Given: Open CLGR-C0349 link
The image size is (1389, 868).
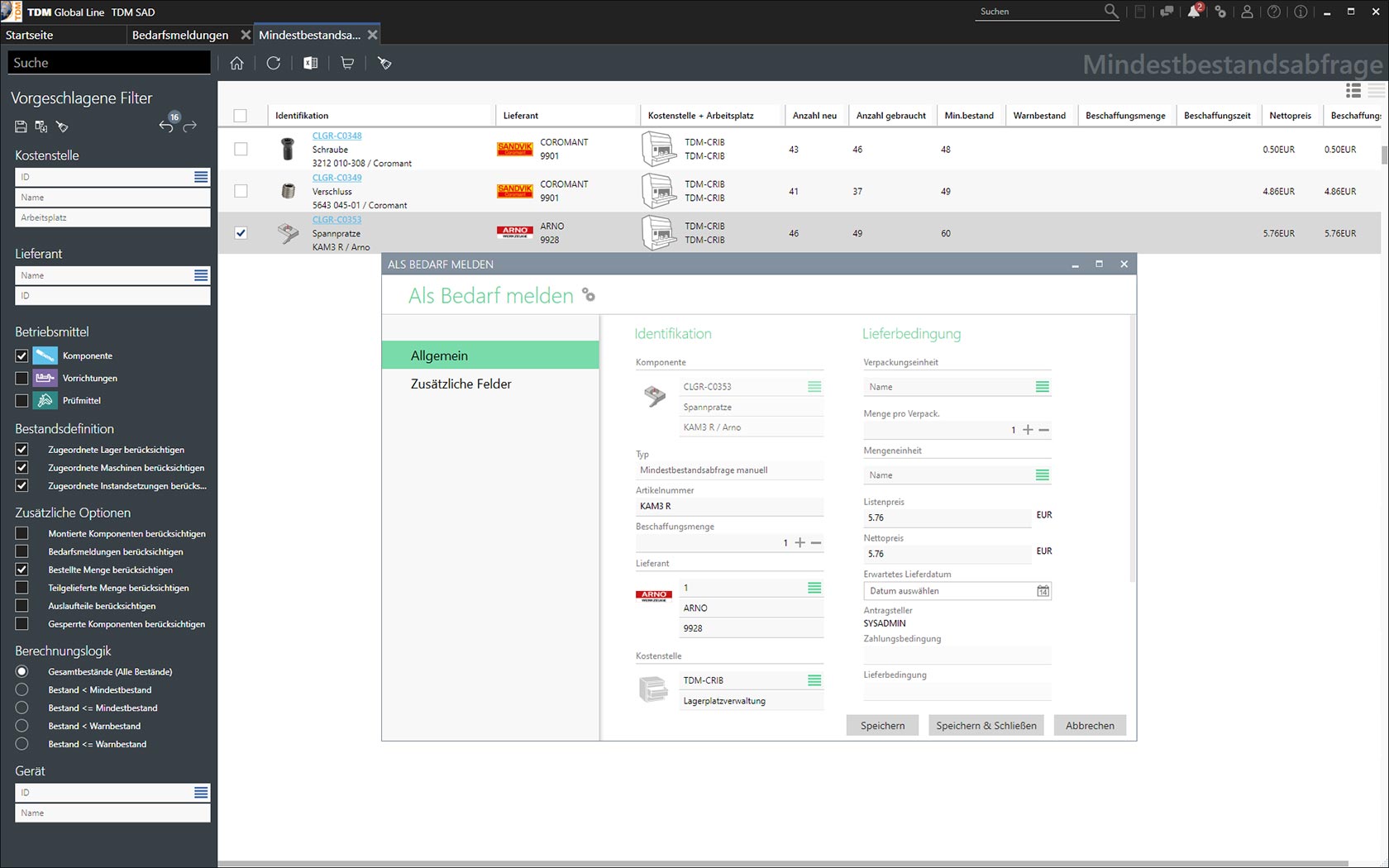Looking at the screenshot, I should click(x=337, y=178).
